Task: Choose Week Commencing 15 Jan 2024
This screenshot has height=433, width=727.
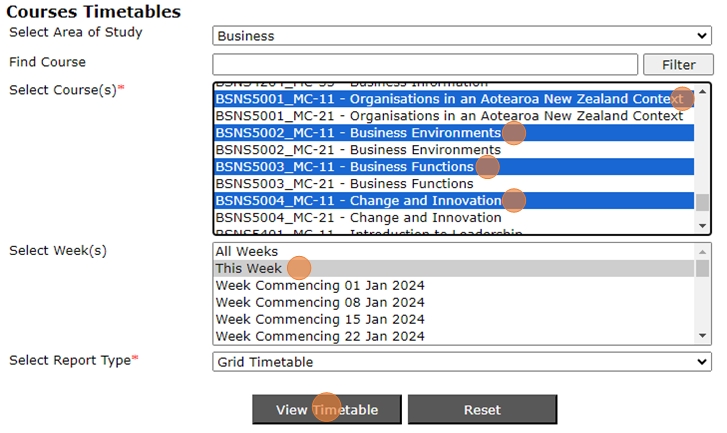Action: (320, 320)
